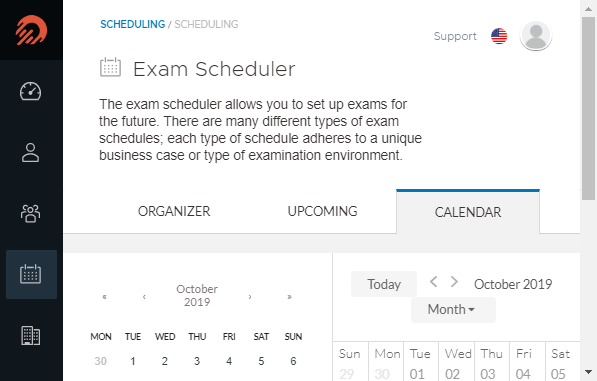Open the US flag language selector

(499, 36)
